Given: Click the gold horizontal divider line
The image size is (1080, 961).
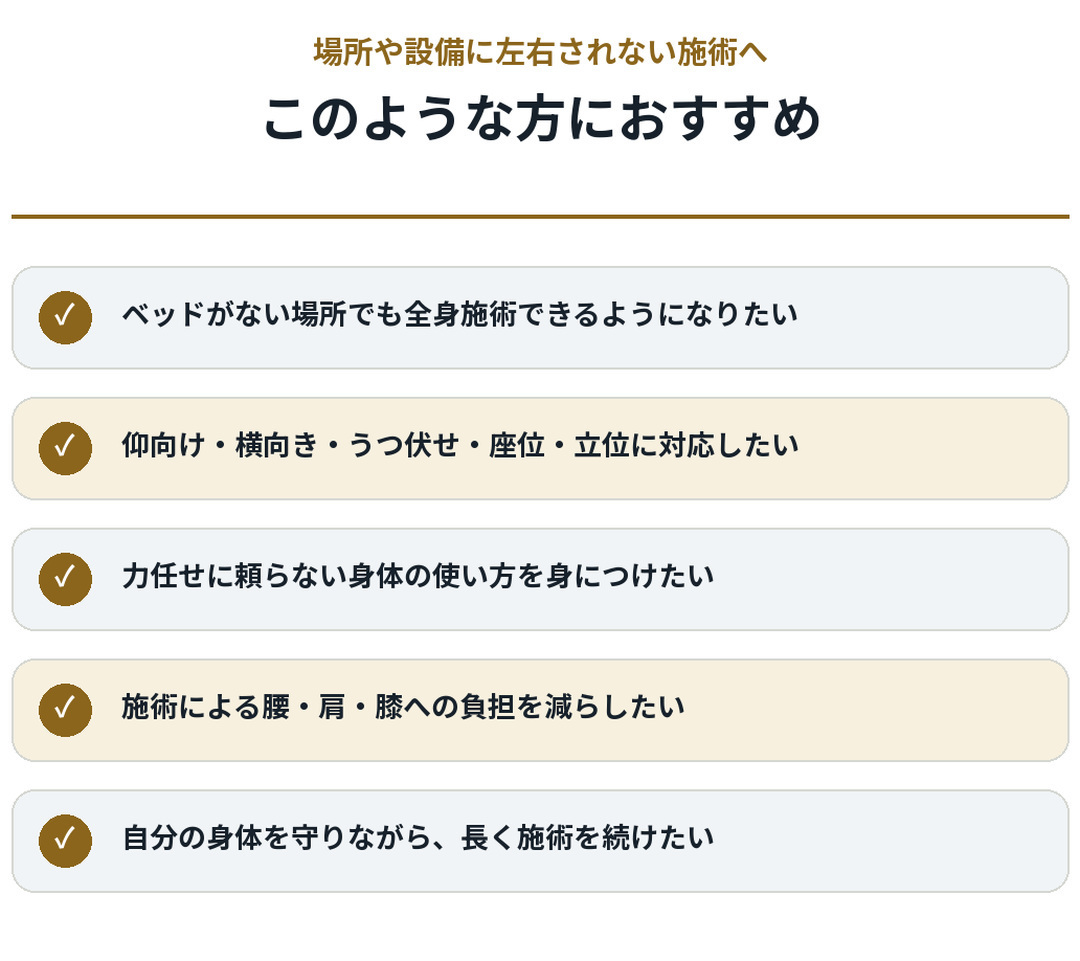Looking at the screenshot, I should tap(540, 216).
